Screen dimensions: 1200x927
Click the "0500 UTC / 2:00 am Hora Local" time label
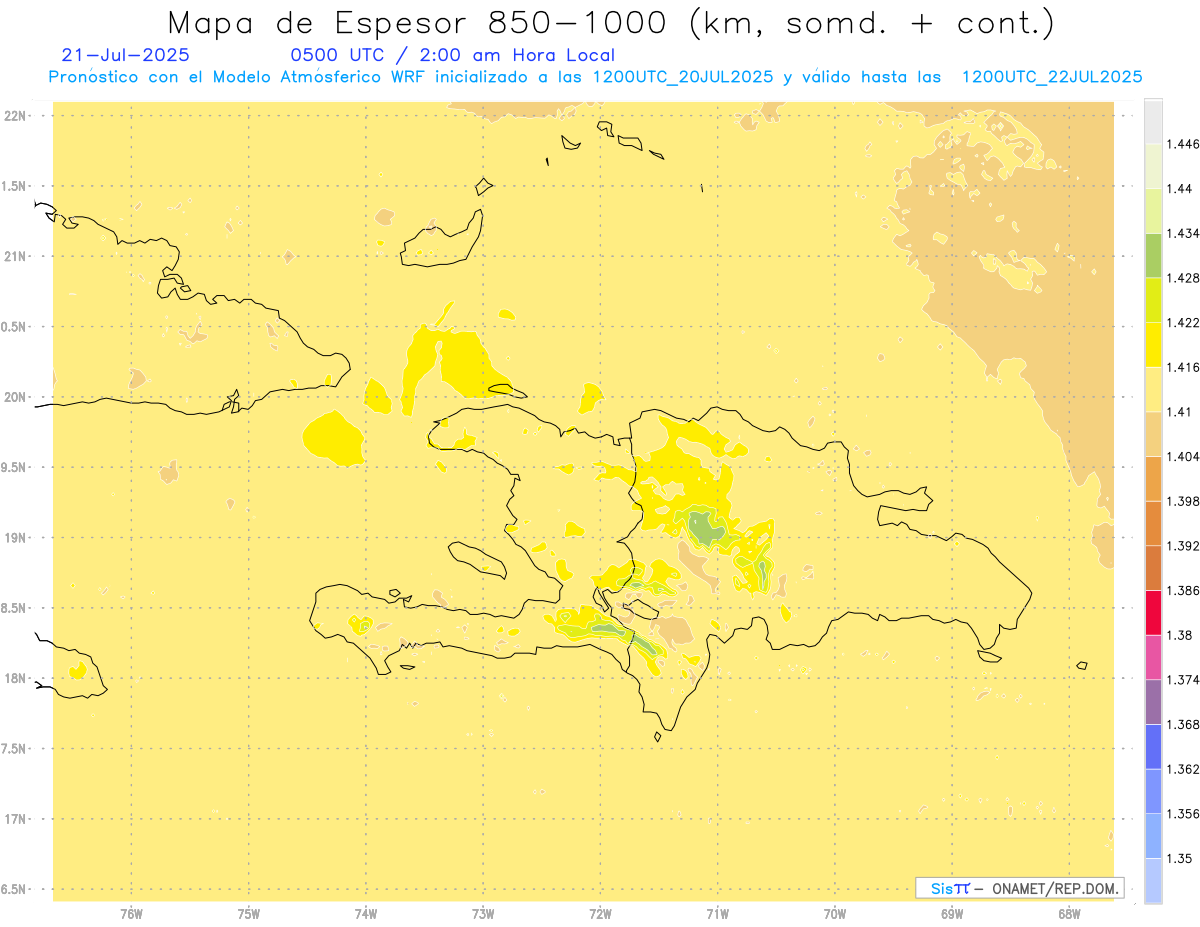click(x=453, y=56)
